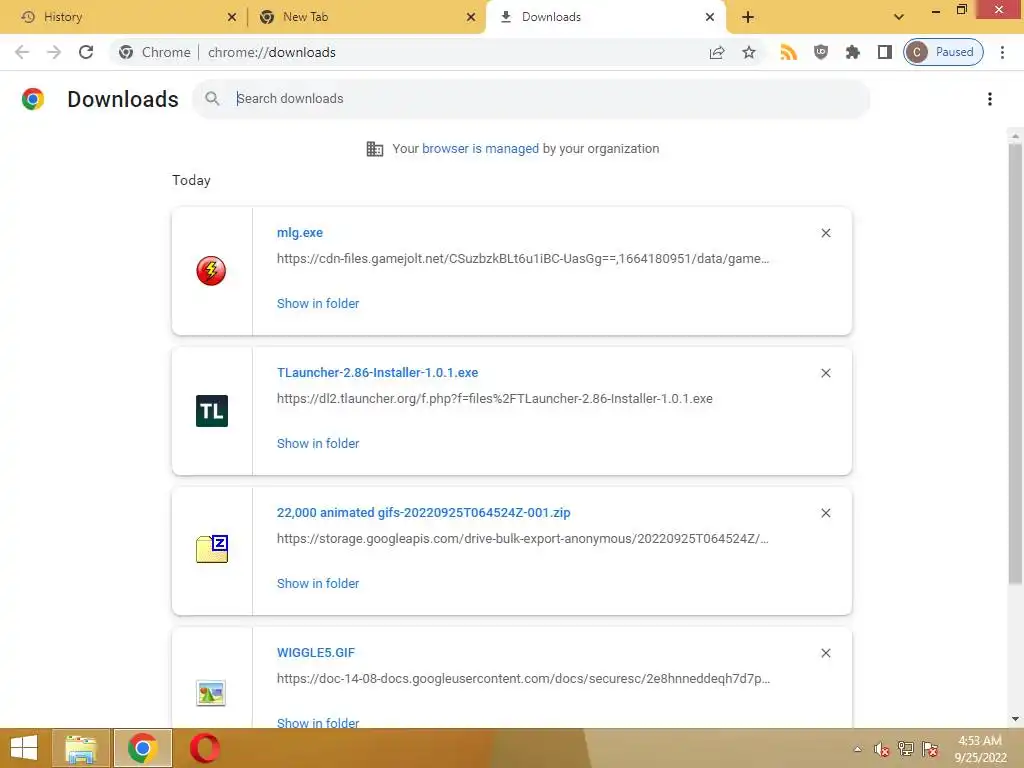Open the mlg.exe file link

tap(300, 232)
